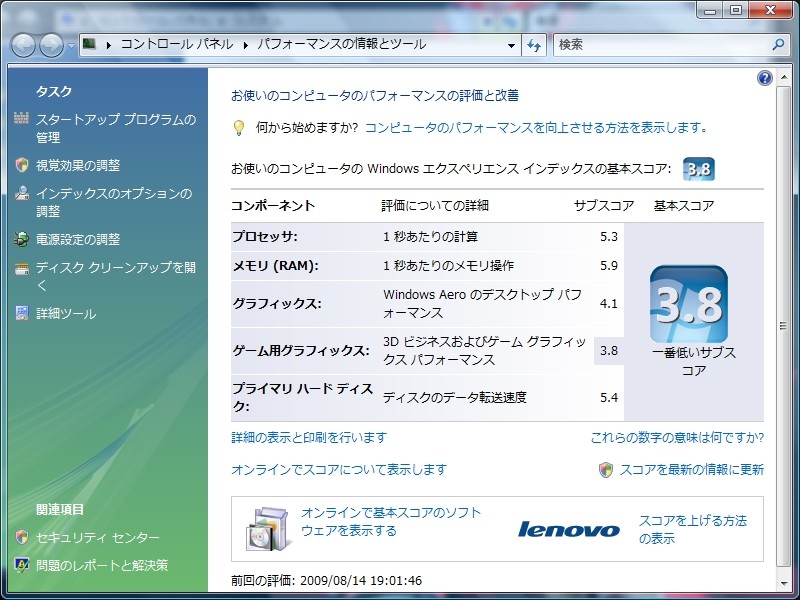Select パフォーマンスの情報とツール breadcrumb segment
Screen dimensions: 800x600
coord(342,44)
